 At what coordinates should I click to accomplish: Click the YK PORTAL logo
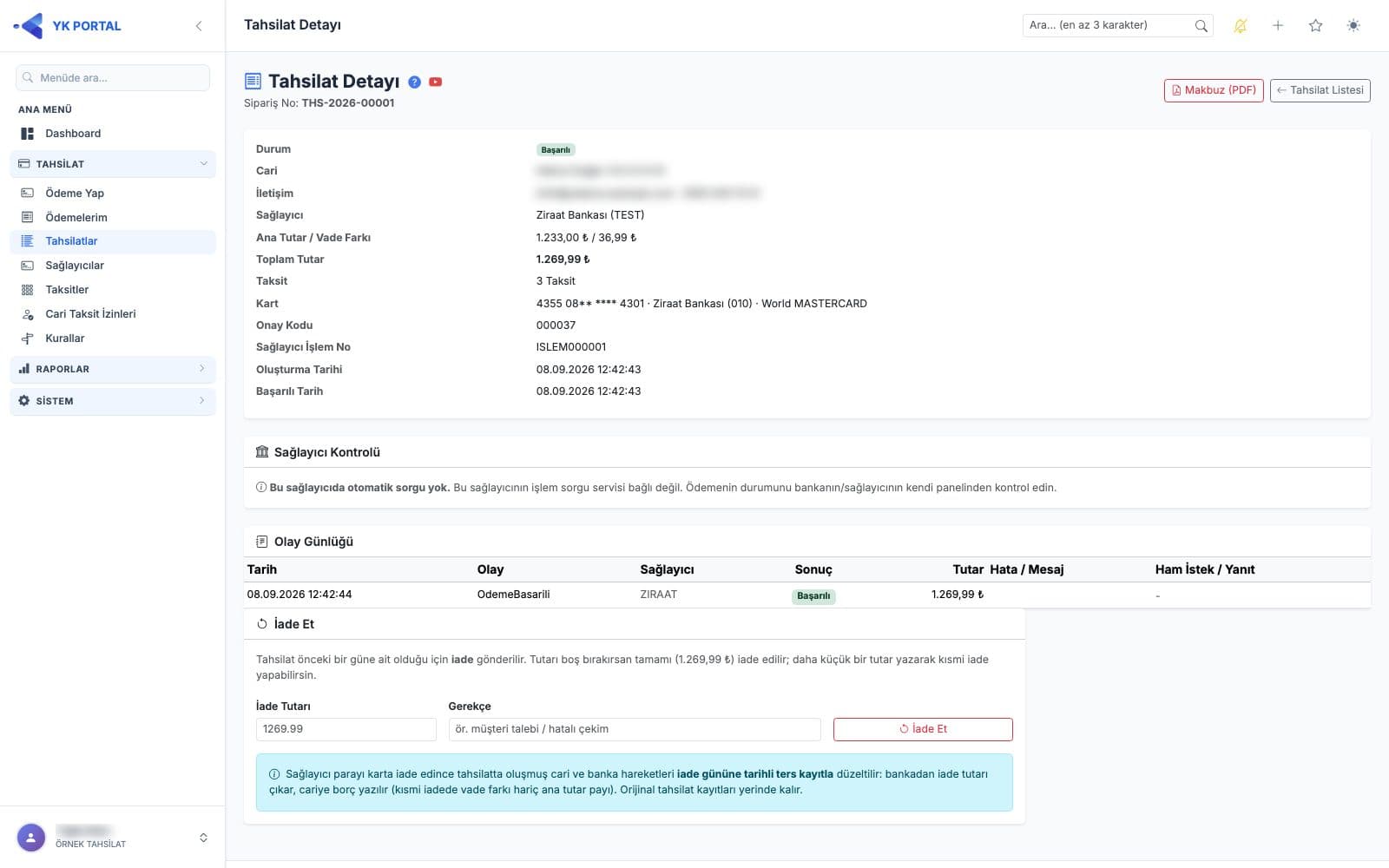tap(68, 26)
